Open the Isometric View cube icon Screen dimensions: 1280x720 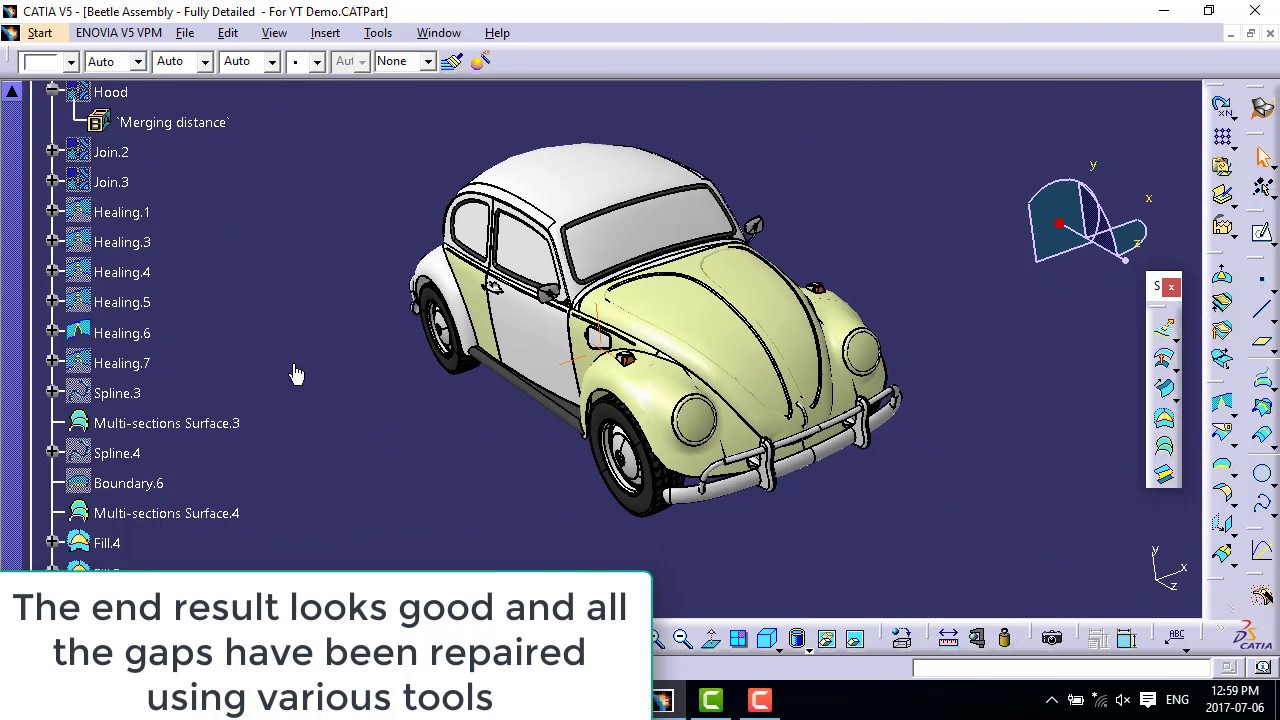pyautogui.click(x=766, y=639)
